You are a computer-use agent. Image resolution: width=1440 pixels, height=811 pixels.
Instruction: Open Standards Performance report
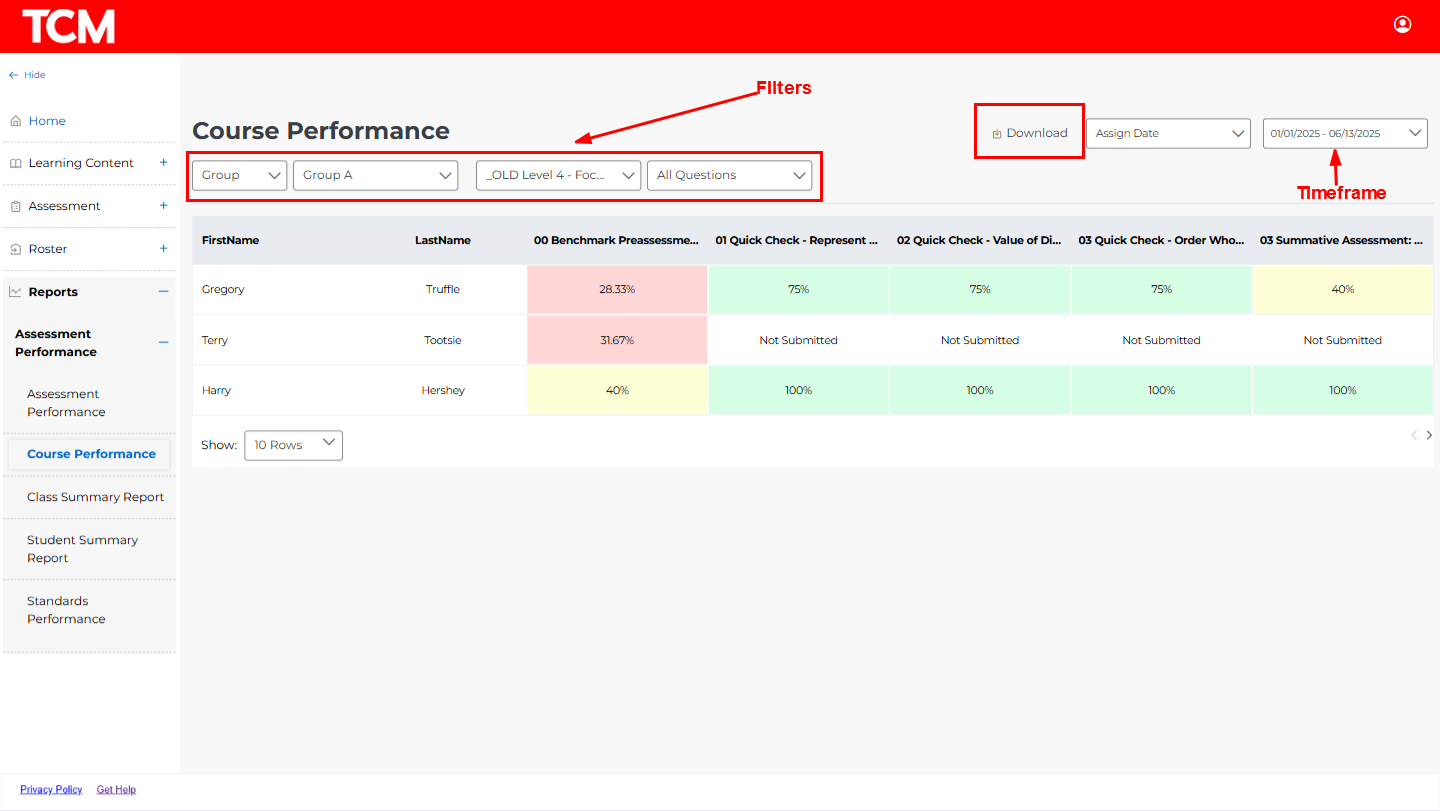[66, 610]
